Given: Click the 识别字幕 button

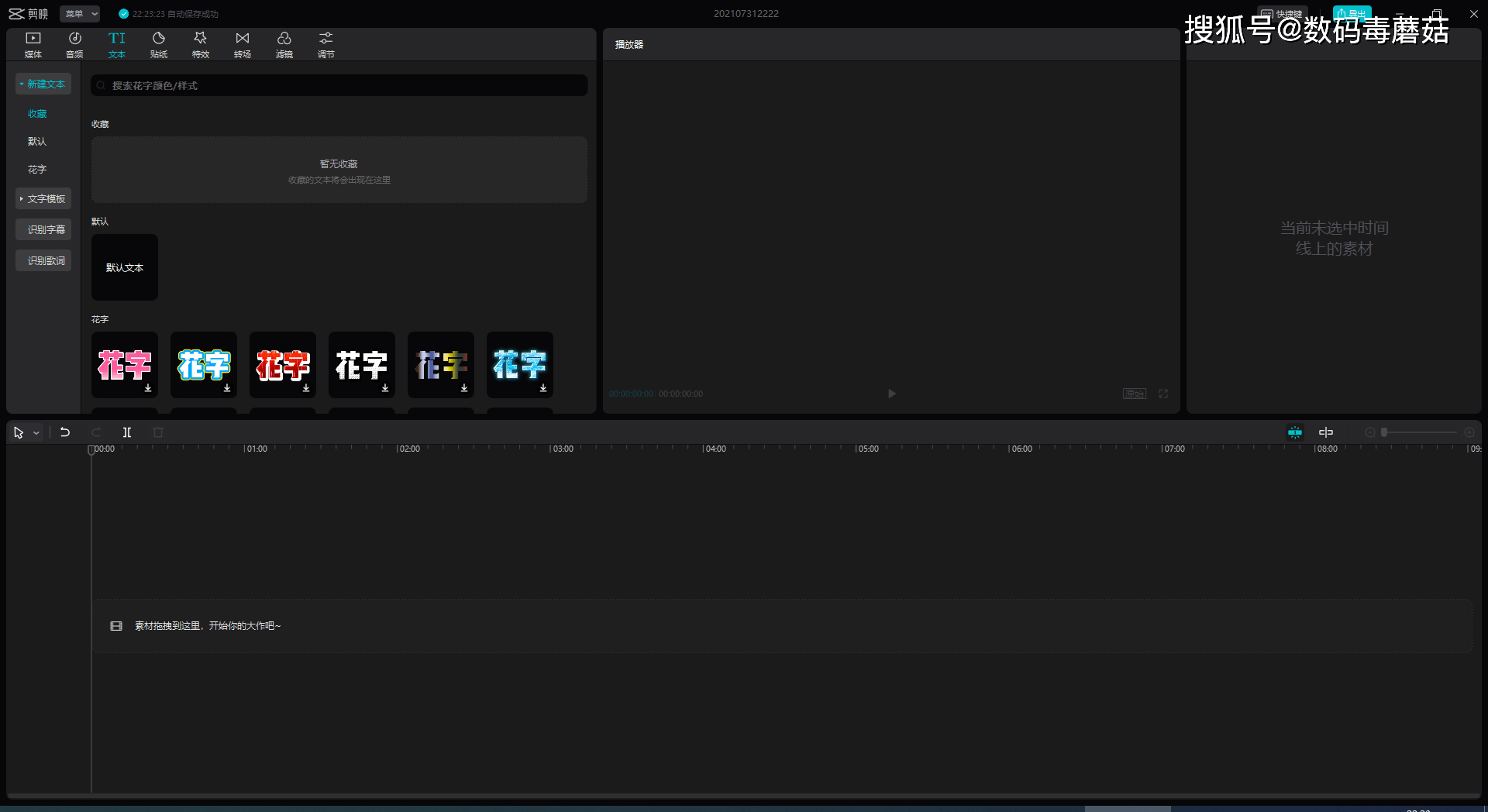Looking at the screenshot, I should pyautogui.click(x=43, y=230).
